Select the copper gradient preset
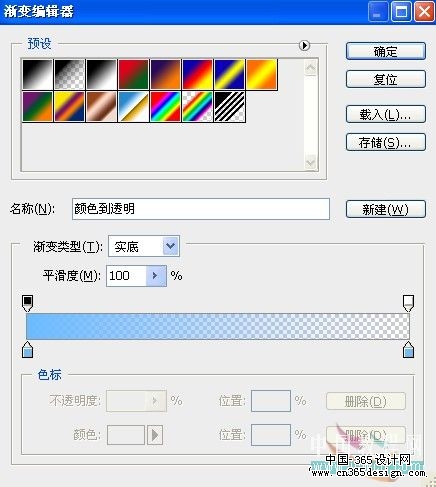 pos(102,106)
